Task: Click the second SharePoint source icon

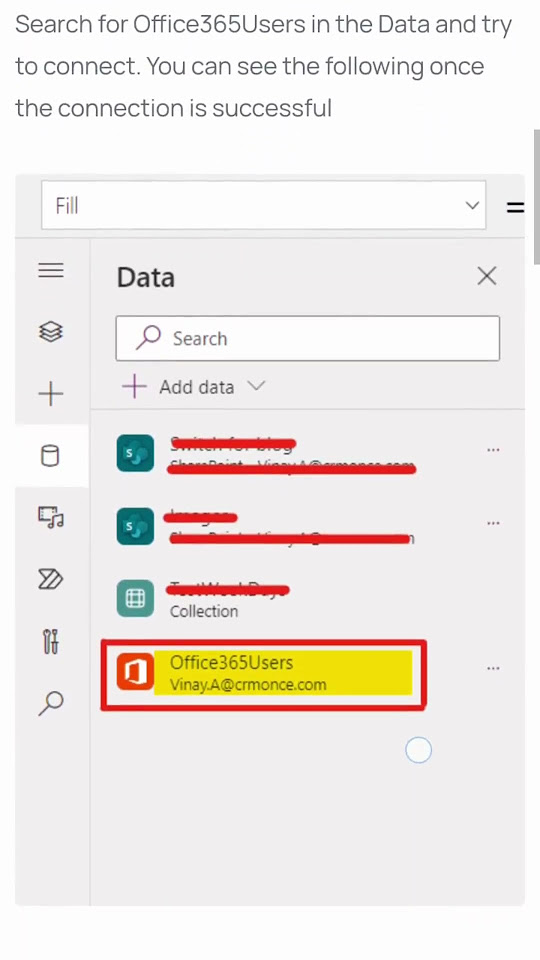Action: tap(135, 526)
